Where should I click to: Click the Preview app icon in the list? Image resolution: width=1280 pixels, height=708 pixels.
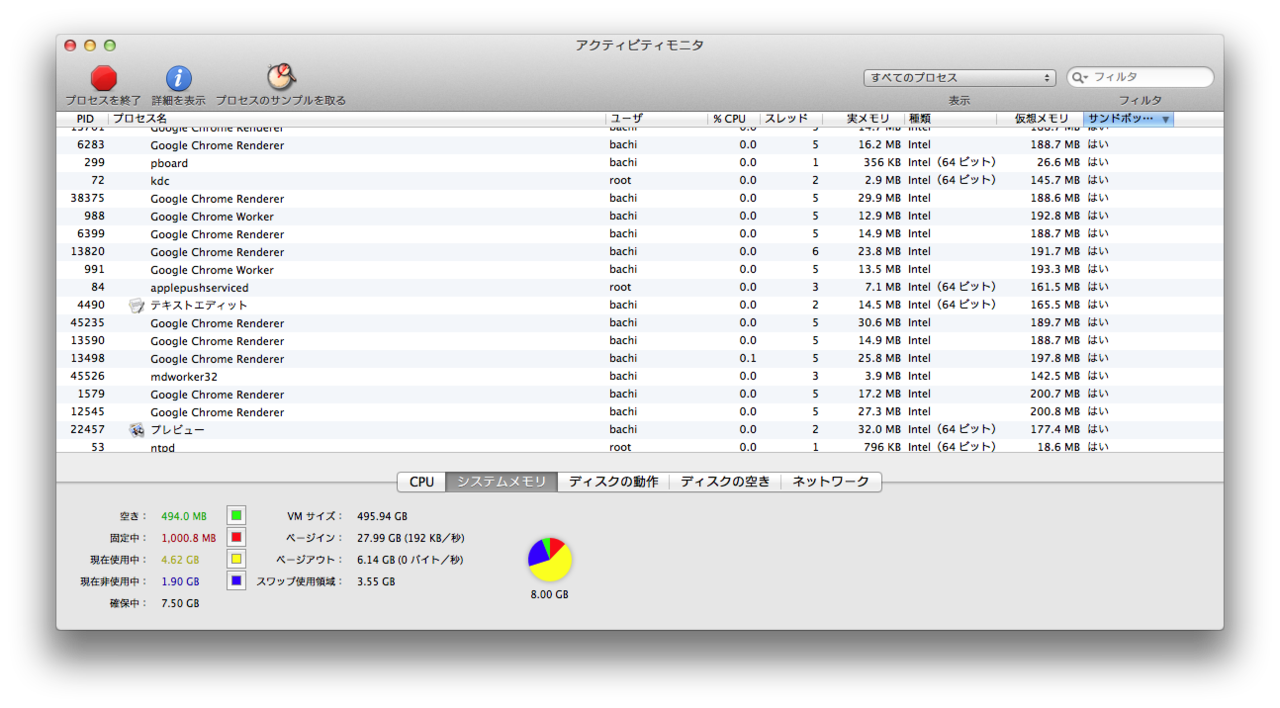137,430
